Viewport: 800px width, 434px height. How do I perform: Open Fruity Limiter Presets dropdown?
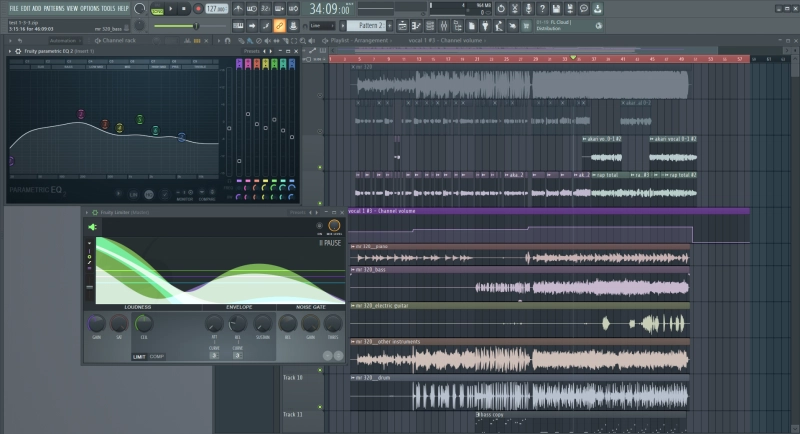298,212
